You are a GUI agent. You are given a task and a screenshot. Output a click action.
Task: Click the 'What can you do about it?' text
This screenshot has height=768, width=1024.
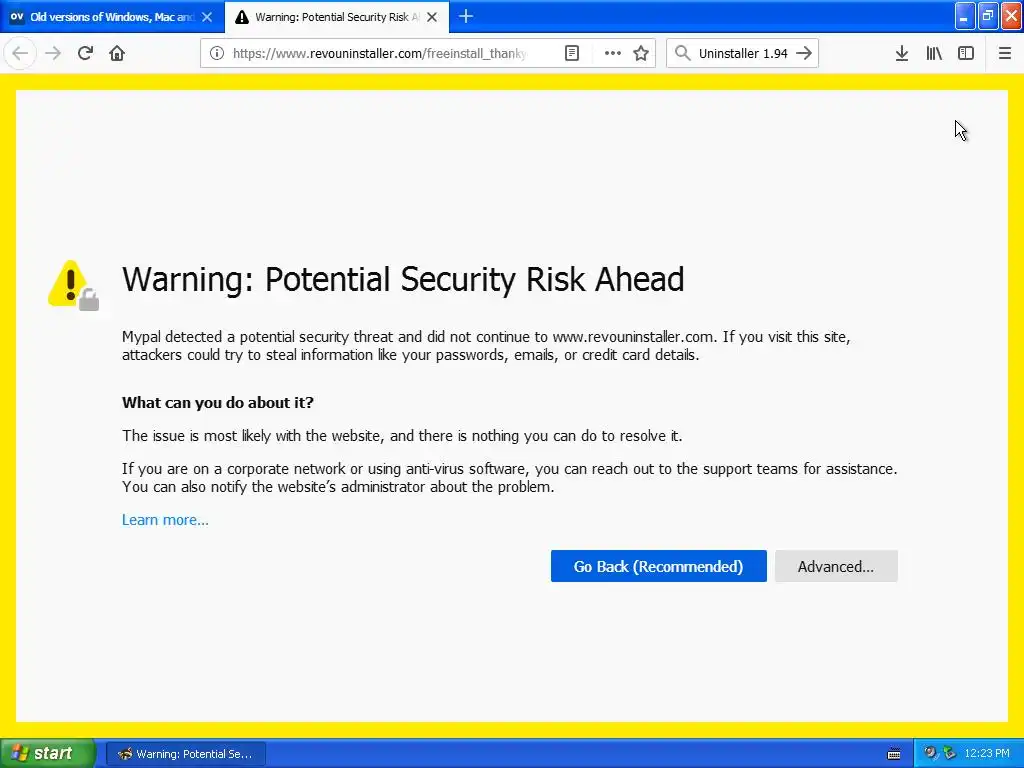click(217, 402)
